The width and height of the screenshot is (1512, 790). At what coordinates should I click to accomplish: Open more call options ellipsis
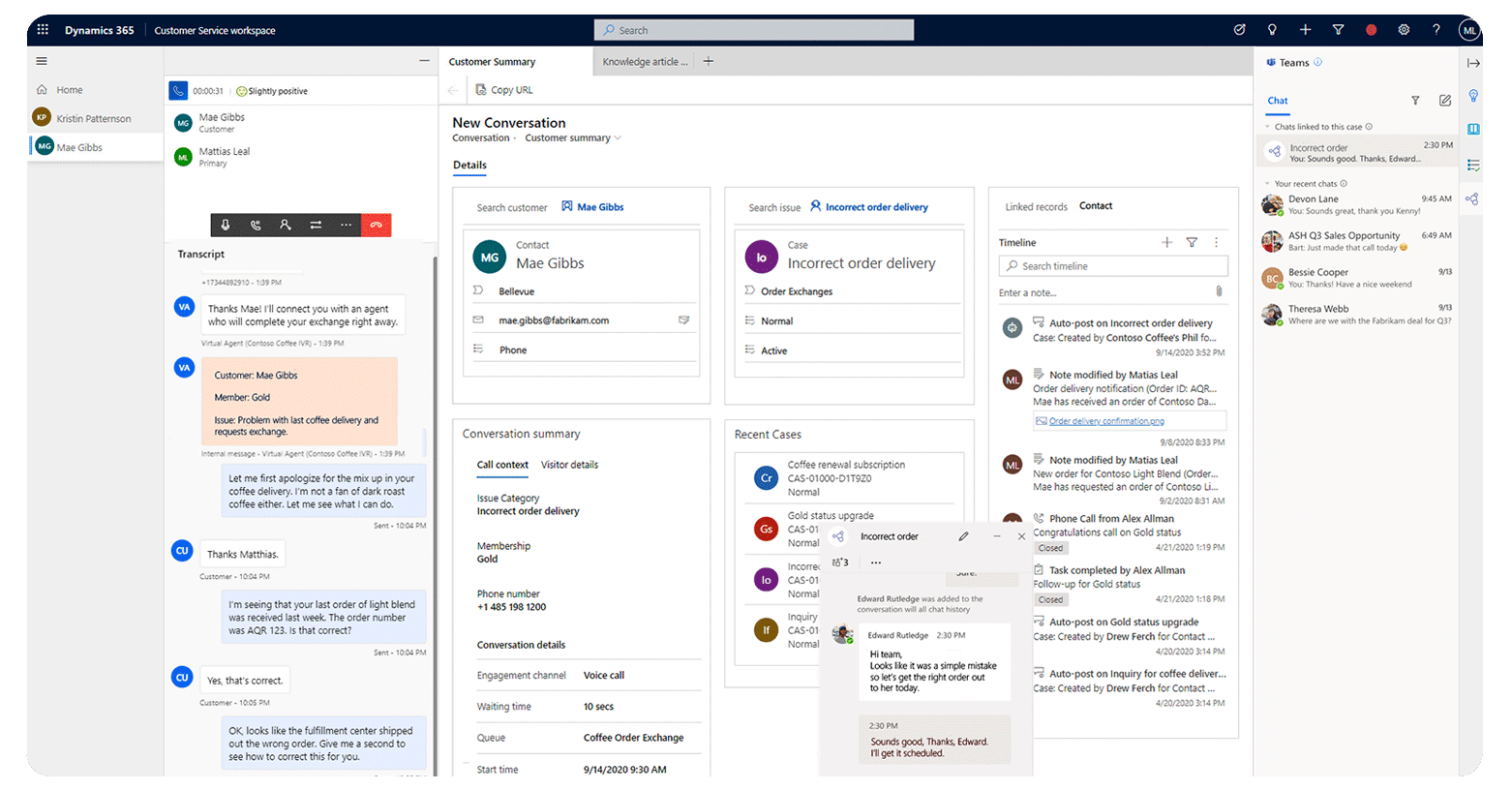pos(346,225)
